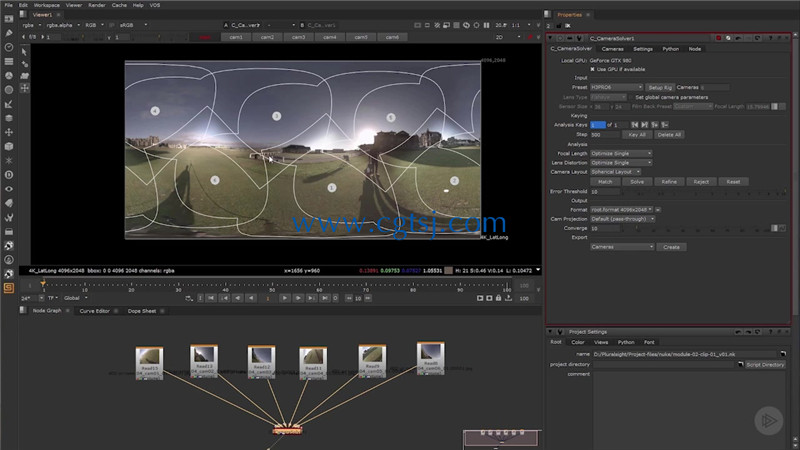Open the Transform nodes move icon
The image size is (800, 450).
tap(9, 132)
